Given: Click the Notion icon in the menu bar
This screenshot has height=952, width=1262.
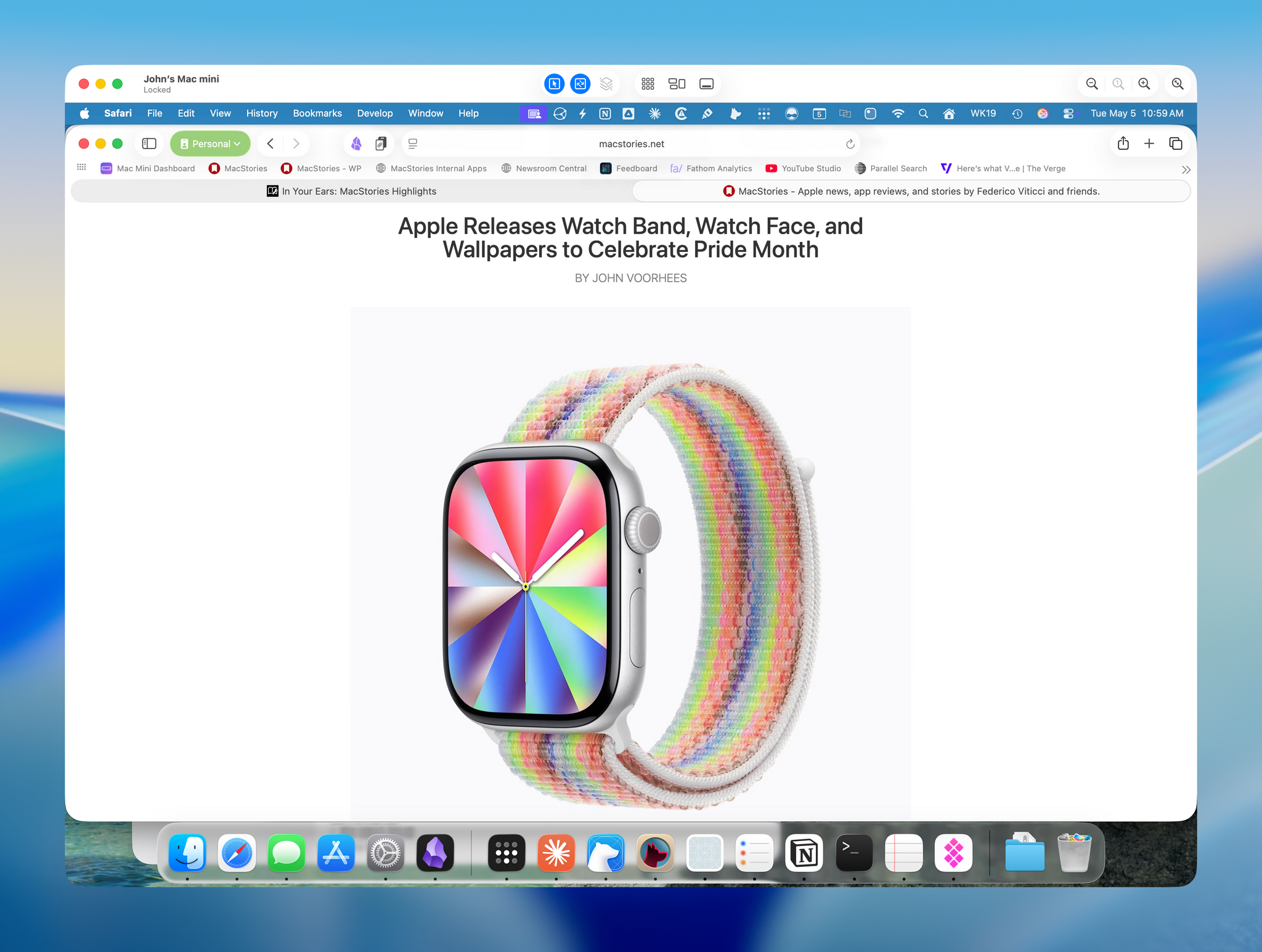Looking at the screenshot, I should click(x=605, y=113).
